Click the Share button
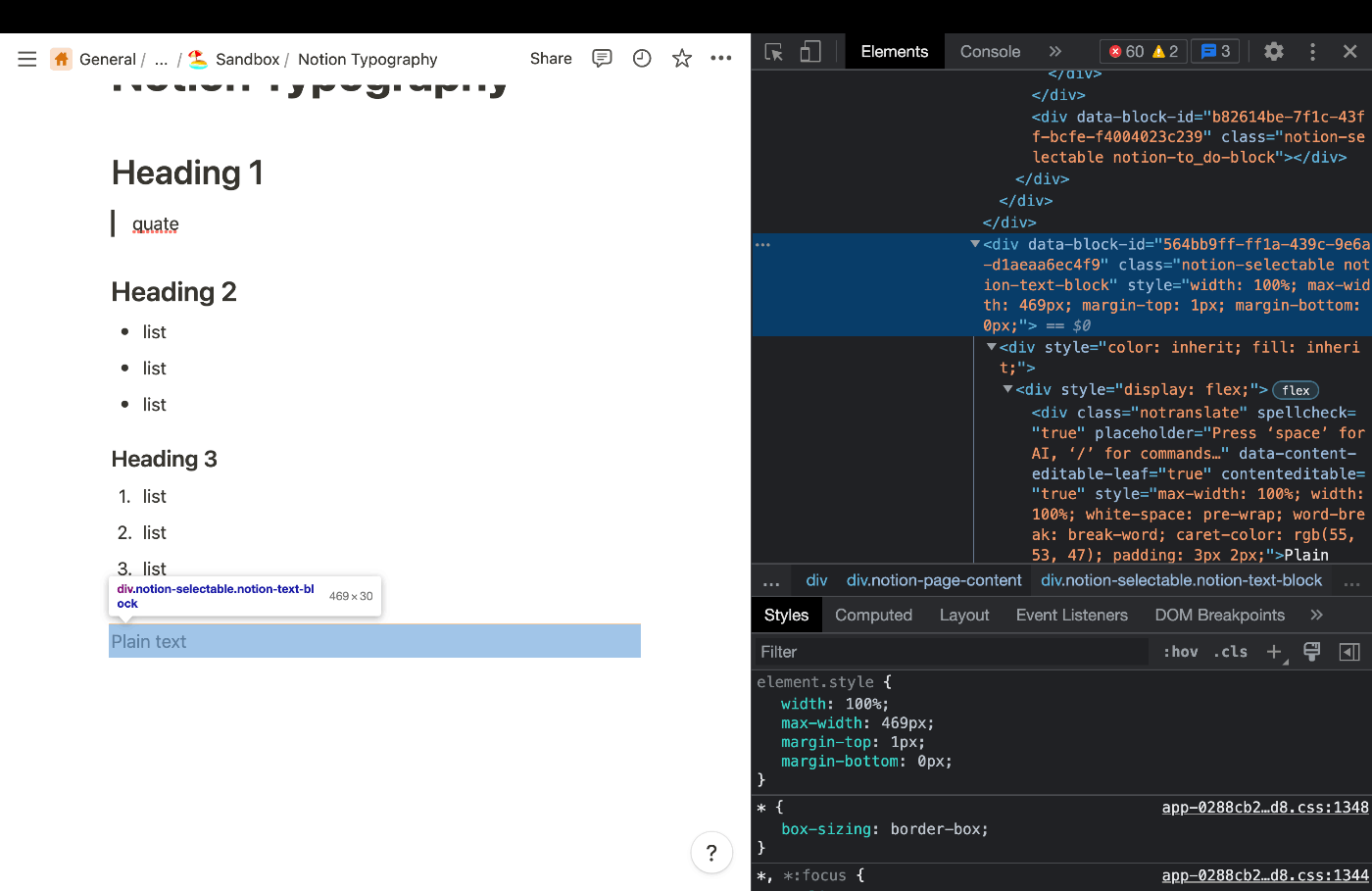The height and width of the screenshot is (891, 1372). click(551, 59)
